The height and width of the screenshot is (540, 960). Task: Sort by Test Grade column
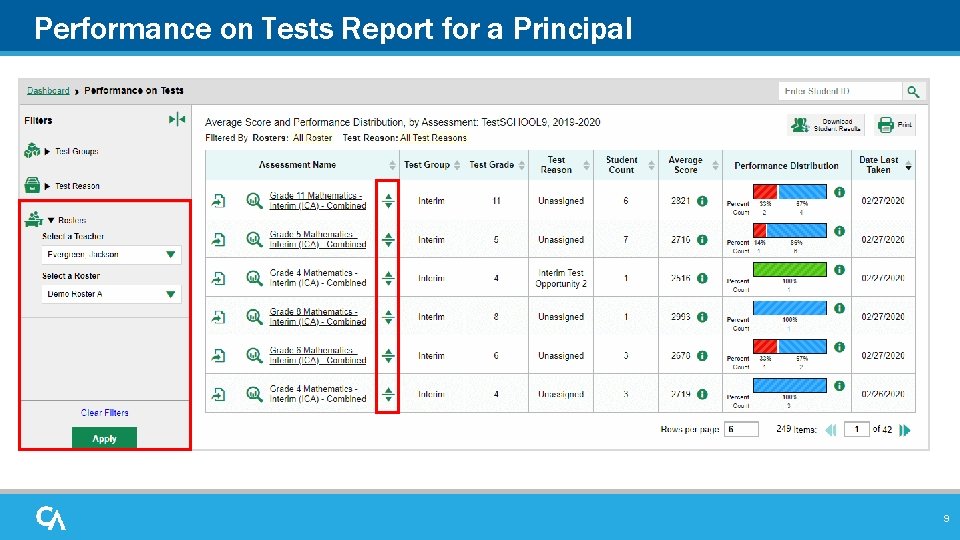click(522, 165)
